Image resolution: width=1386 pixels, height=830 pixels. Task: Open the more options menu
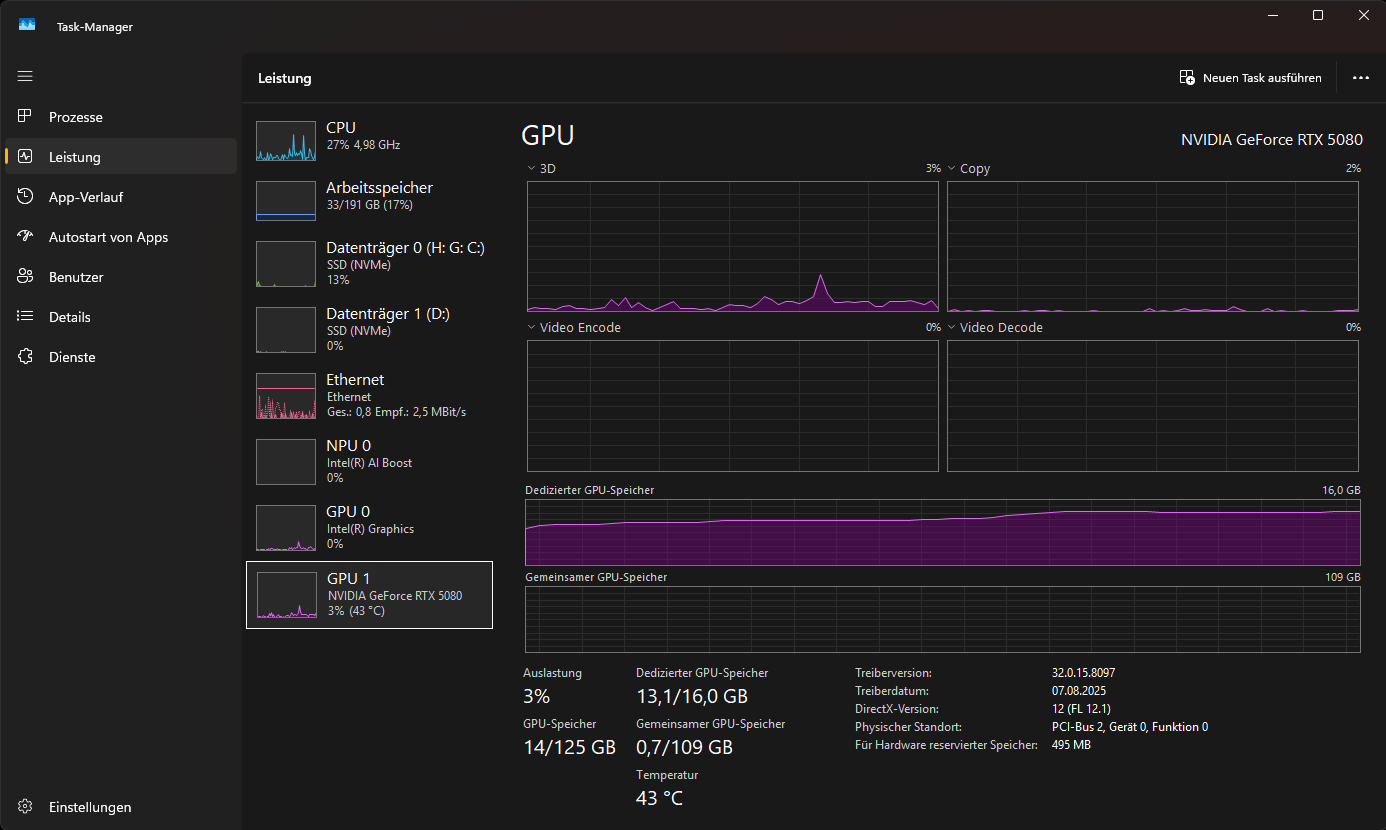pyautogui.click(x=1361, y=77)
